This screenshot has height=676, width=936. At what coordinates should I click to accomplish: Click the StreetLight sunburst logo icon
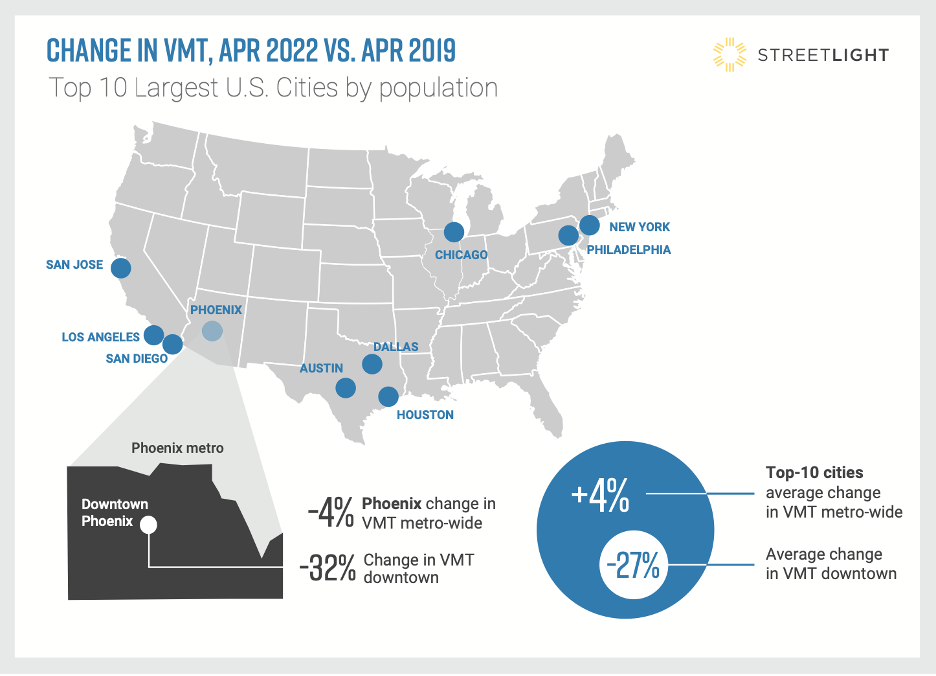tap(731, 54)
